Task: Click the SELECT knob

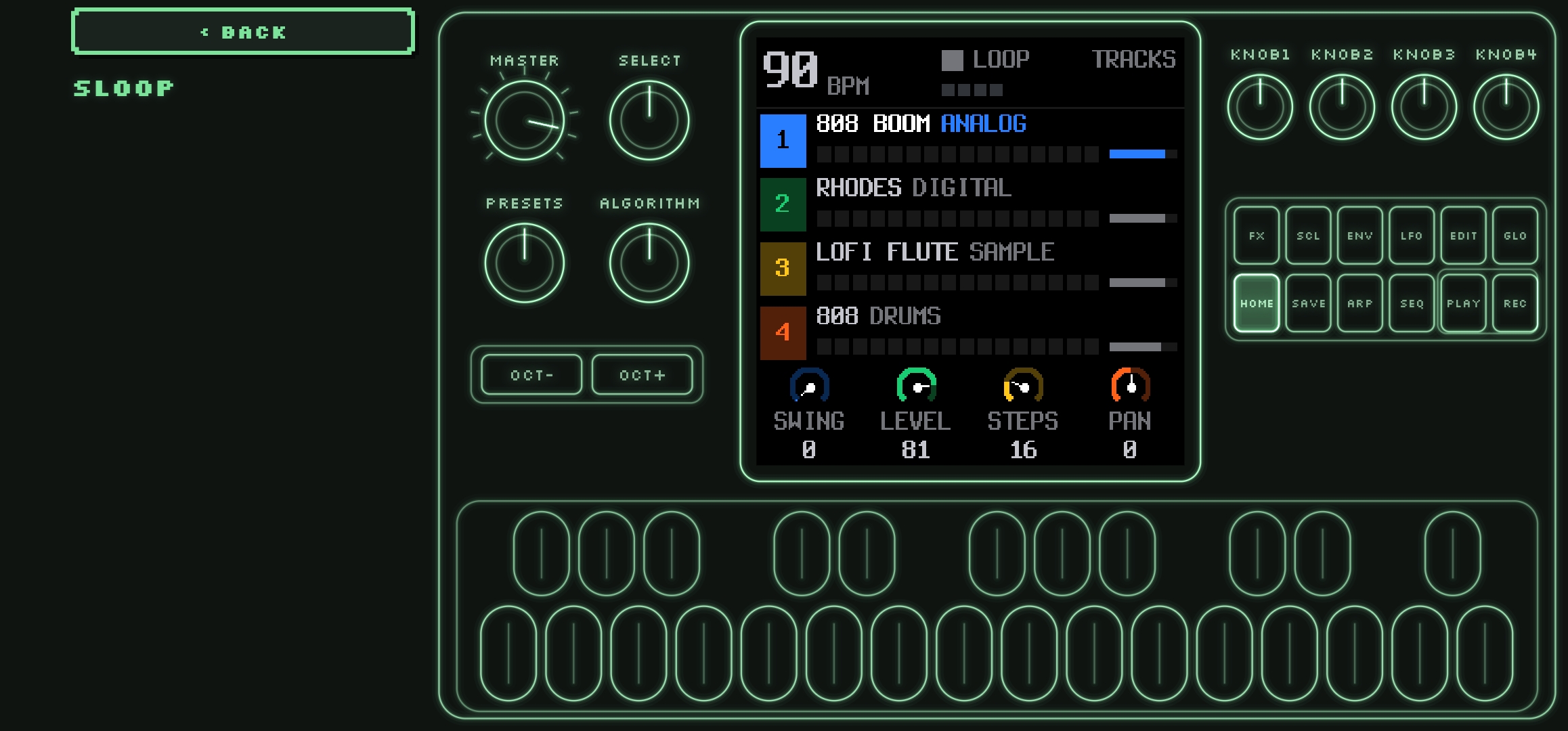Action: click(649, 120)
